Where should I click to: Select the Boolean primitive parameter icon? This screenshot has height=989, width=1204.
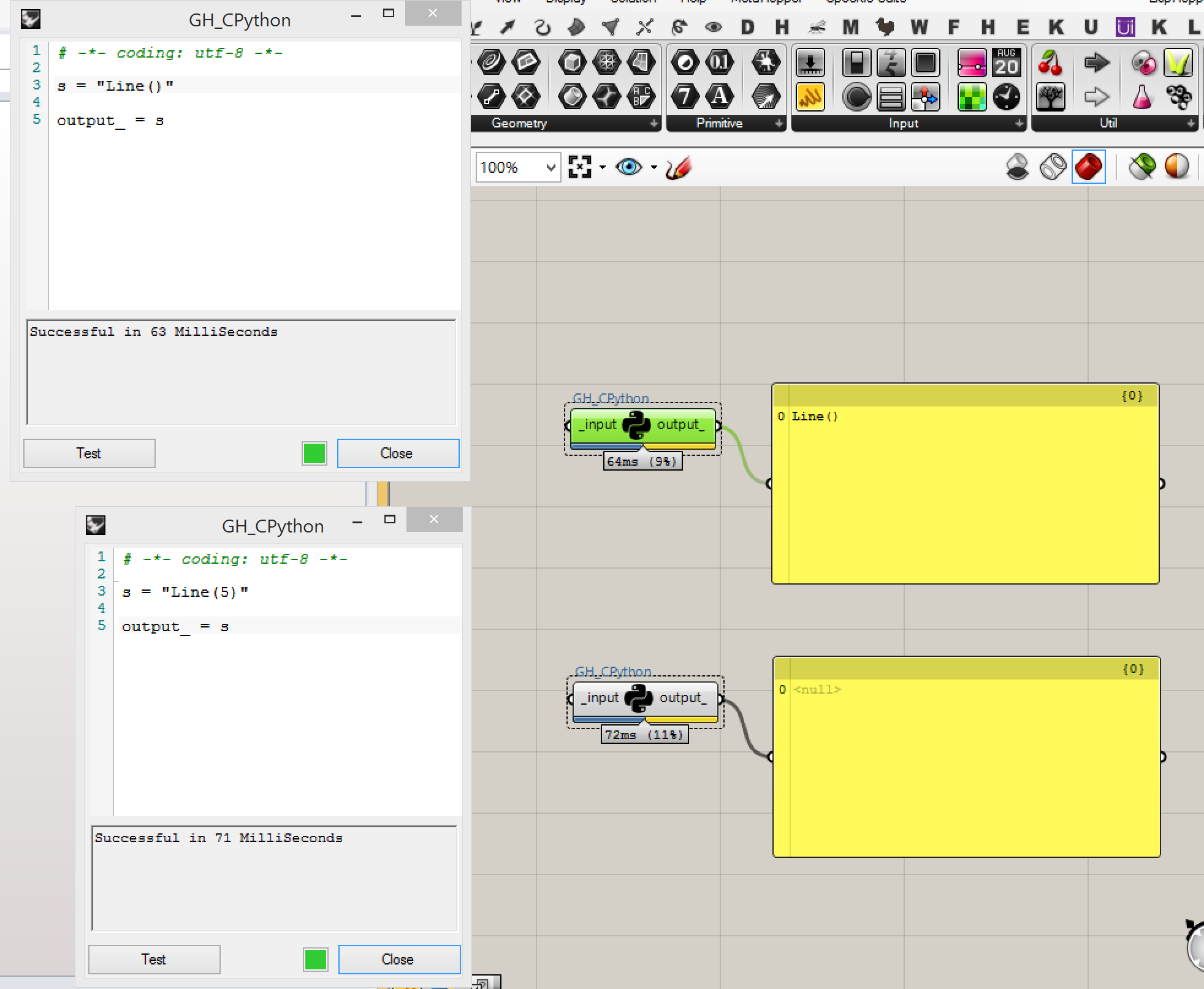pyautogui.click(x=685, y=62)
